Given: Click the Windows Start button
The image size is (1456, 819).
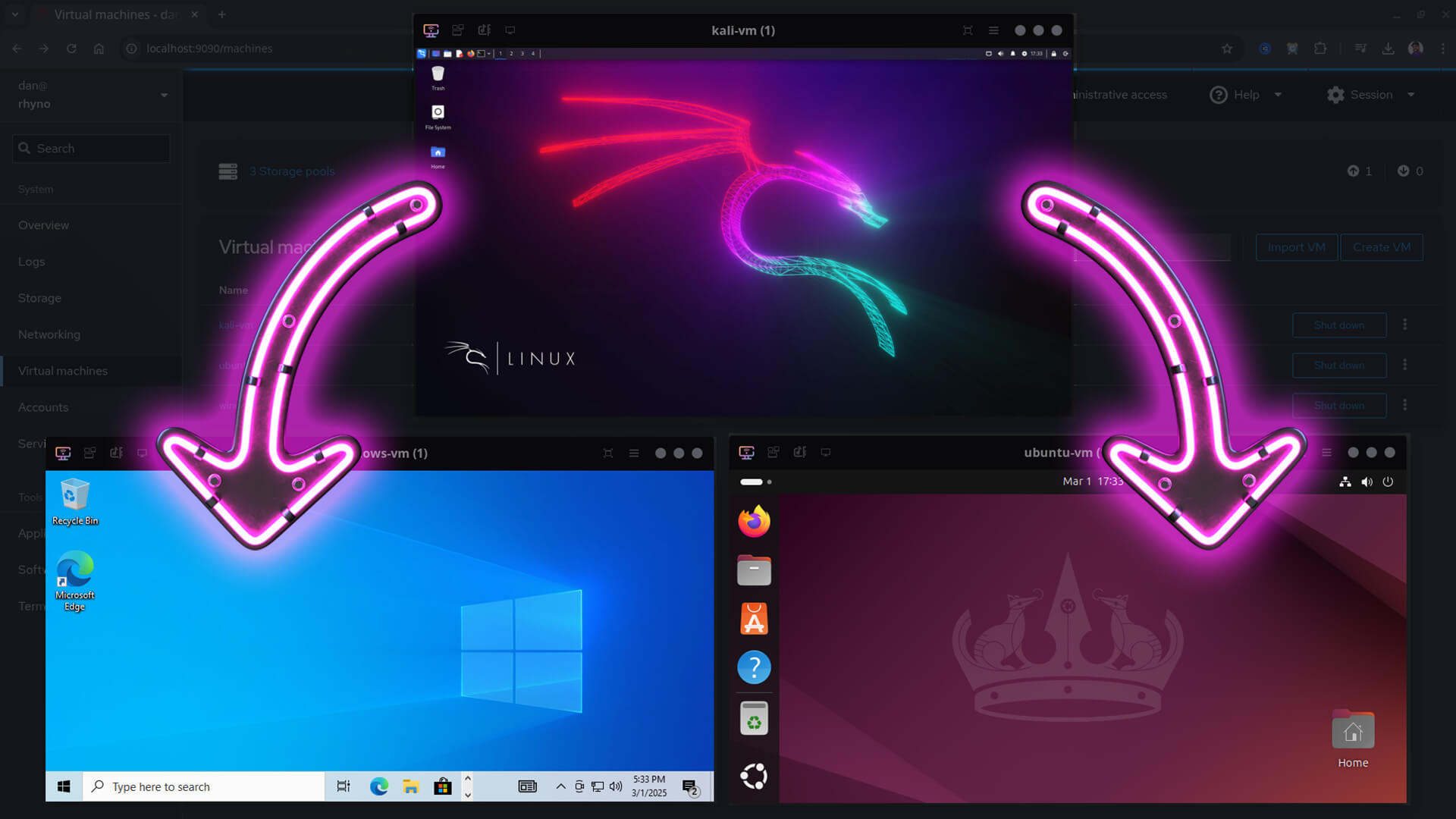Looking at the screenshot, I should tap(64, 786).
